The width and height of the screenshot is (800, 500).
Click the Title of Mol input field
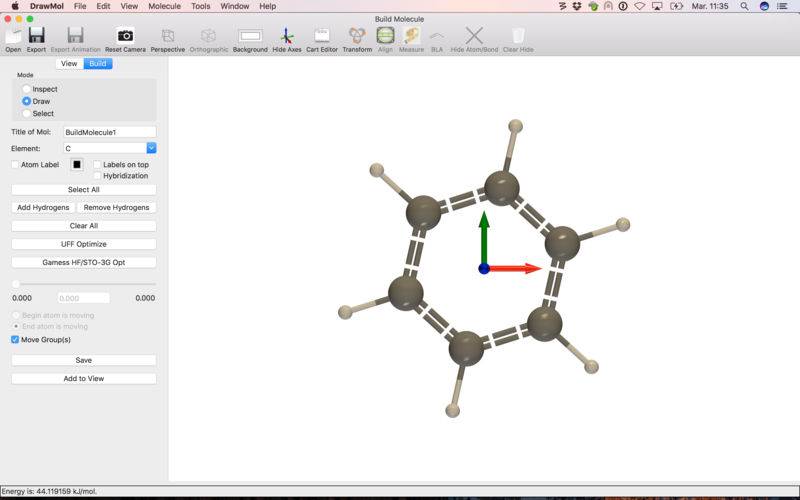coord(110,132)
